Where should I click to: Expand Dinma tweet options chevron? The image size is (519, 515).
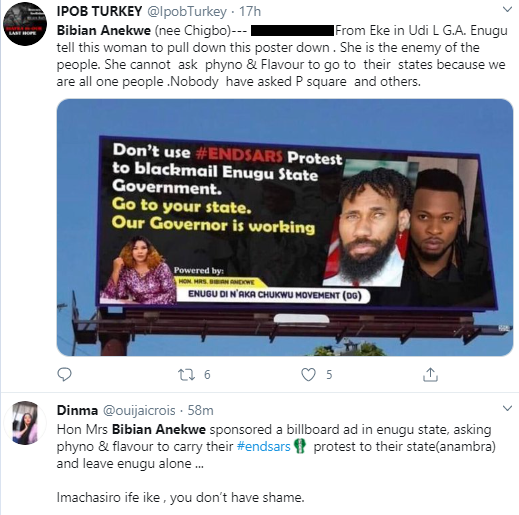tap(507, 408)
